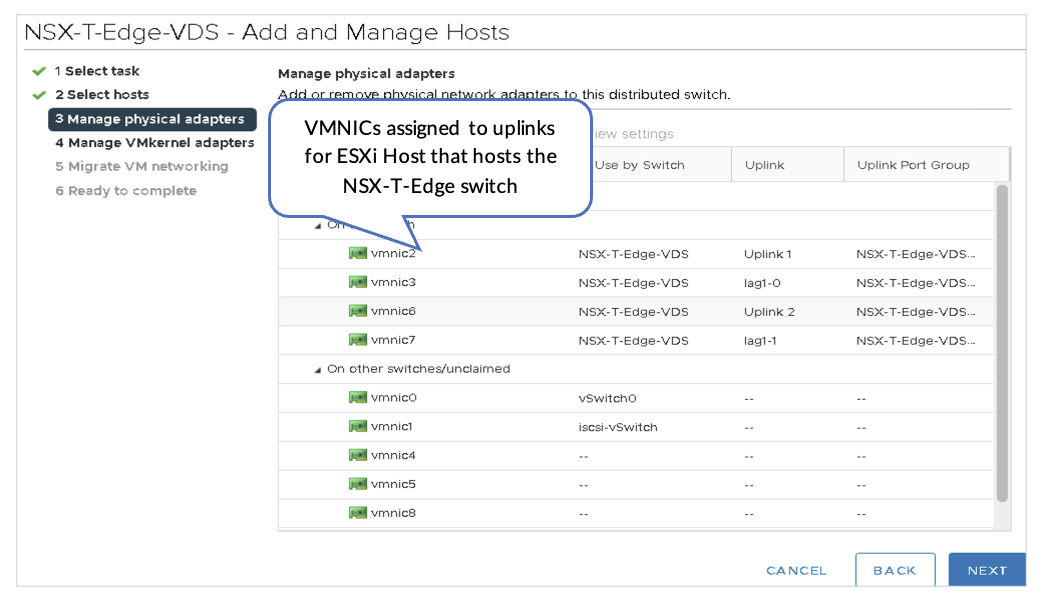The image size is (1056, 608).
Task: Collapse the 'On other switches/unclaimed' group
Action: tap(319, 370)
